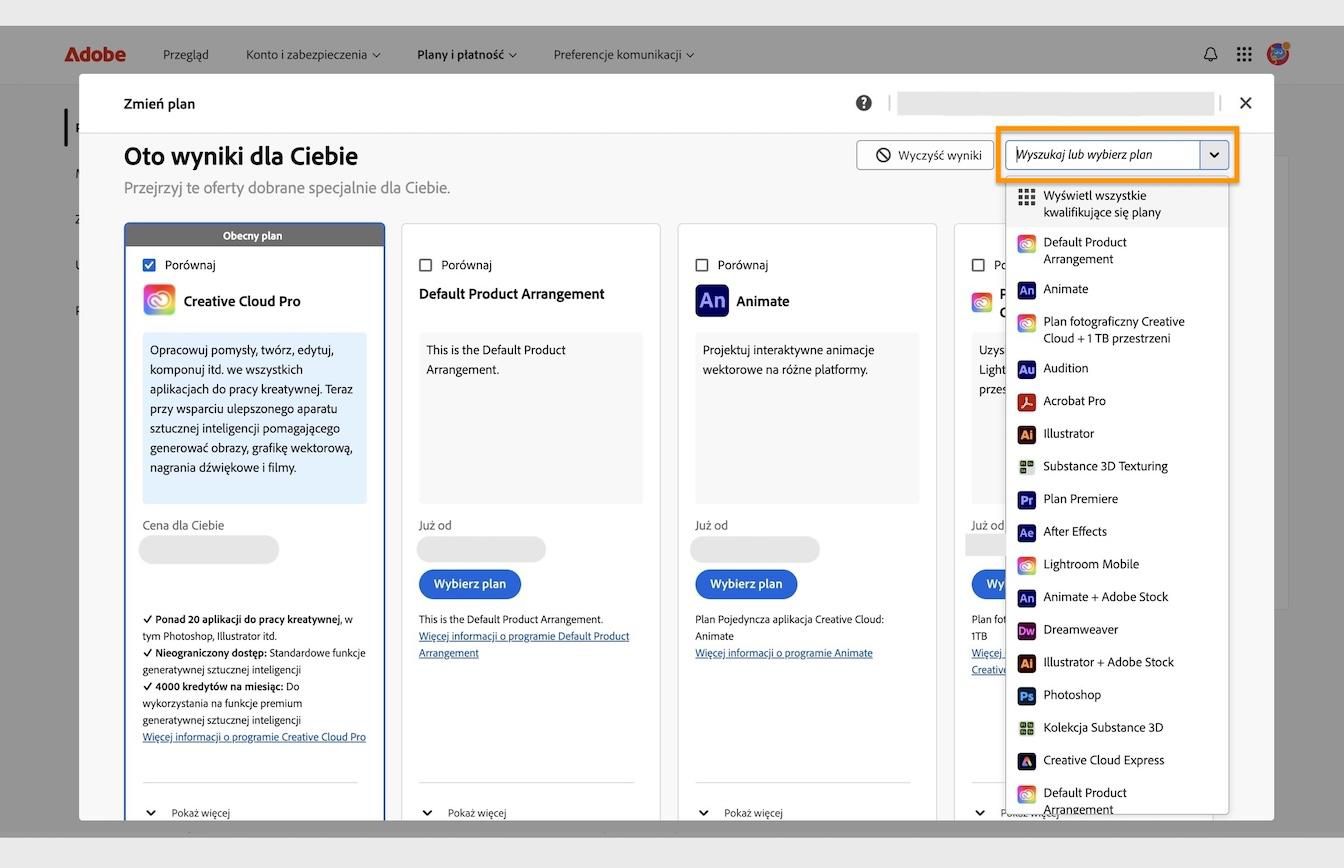The width and height of the screenshot is (1344, 868).
Task: Focus the Wyszukaj lub wybierz plan field
Action: click(x=1103, y=155)
